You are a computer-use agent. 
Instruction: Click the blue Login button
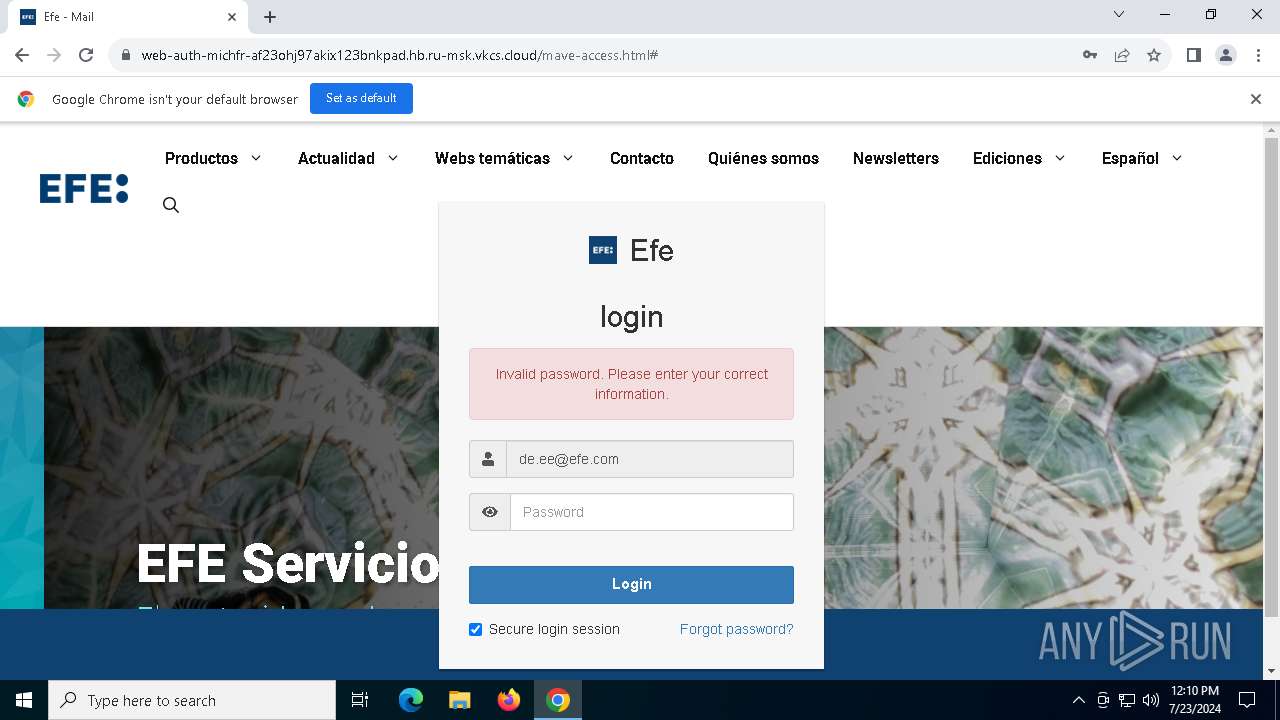pos(631,584)
